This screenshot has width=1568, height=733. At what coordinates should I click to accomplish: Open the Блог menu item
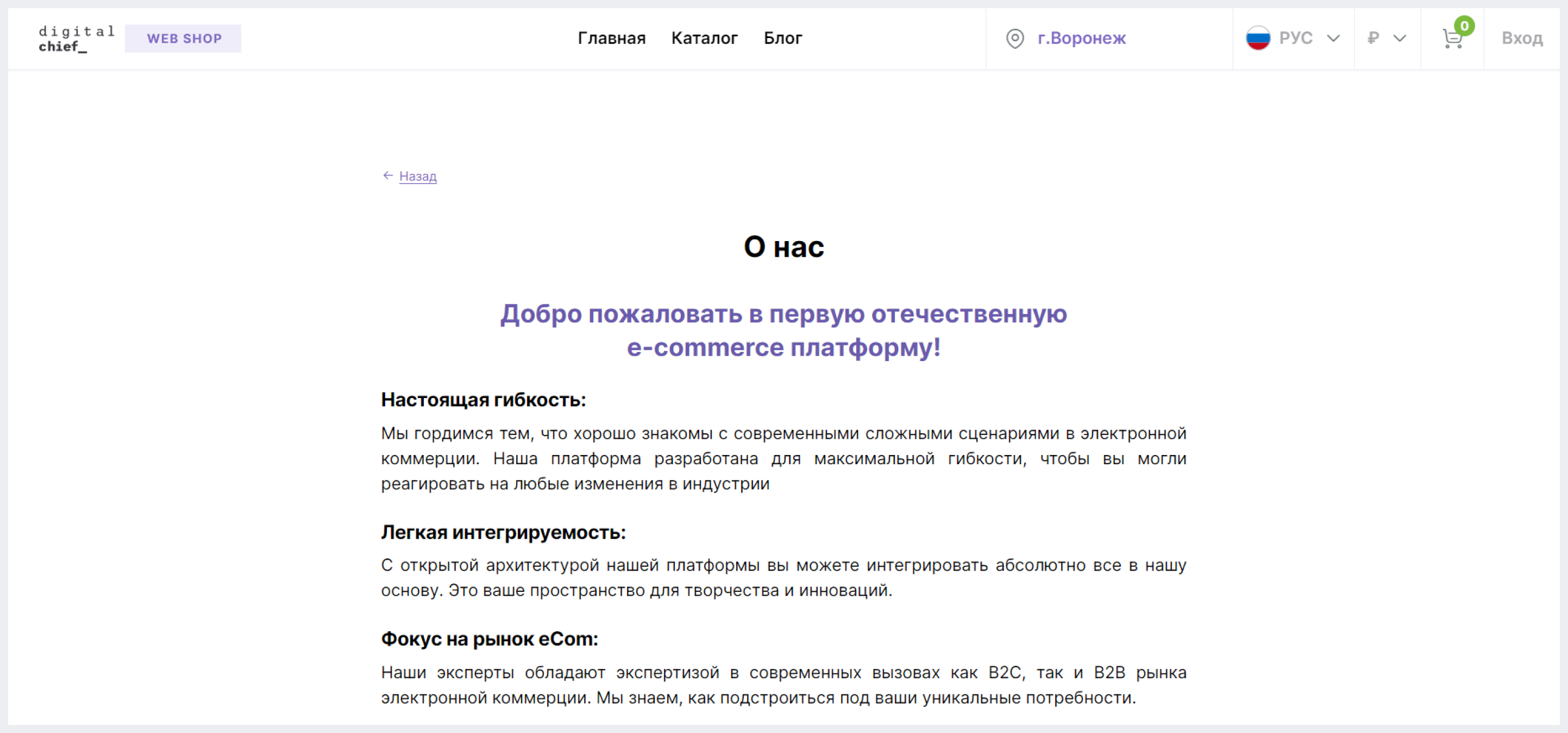click(x=783, y=37)
